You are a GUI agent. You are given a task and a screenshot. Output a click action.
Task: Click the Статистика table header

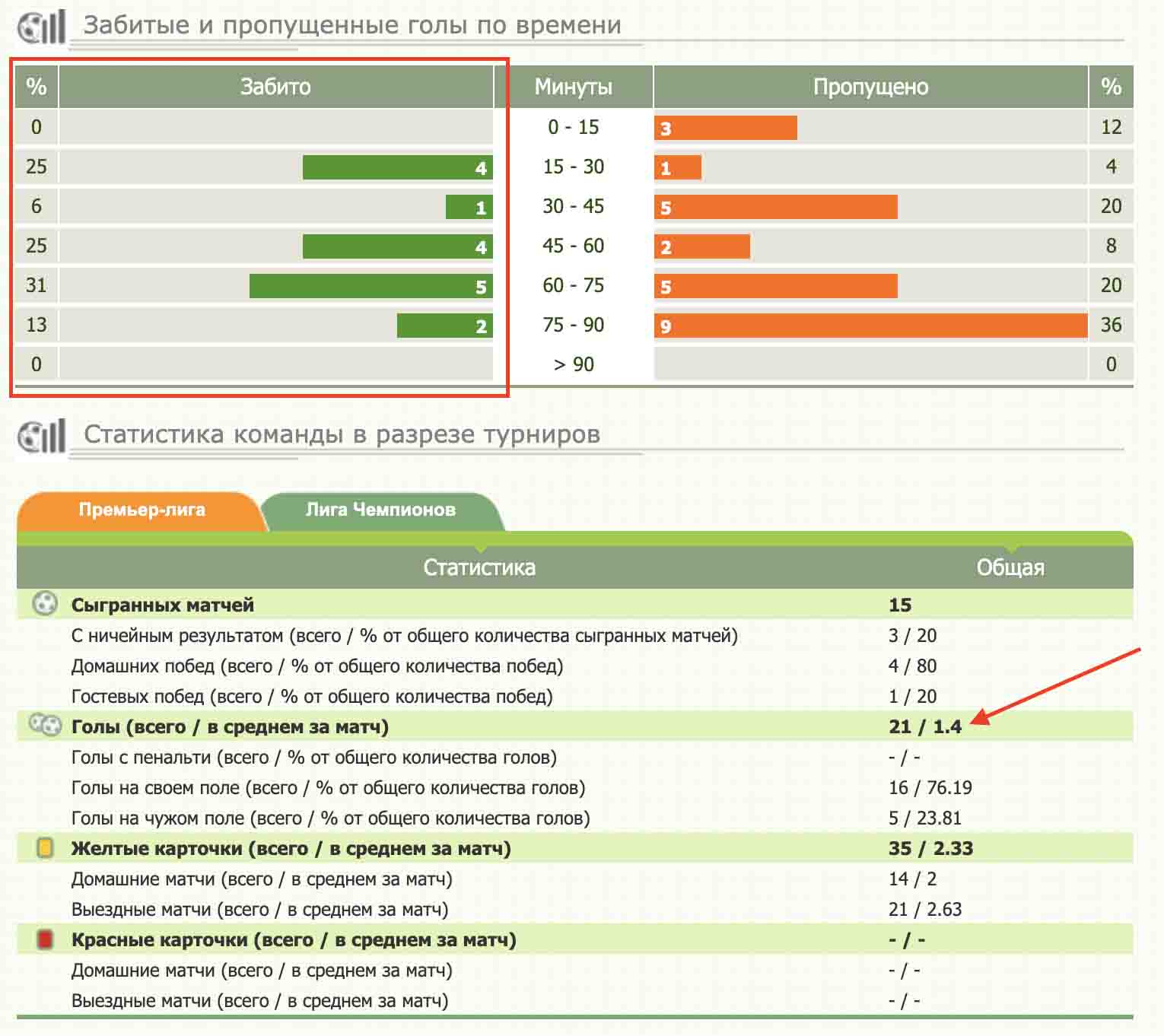point(479,567)
